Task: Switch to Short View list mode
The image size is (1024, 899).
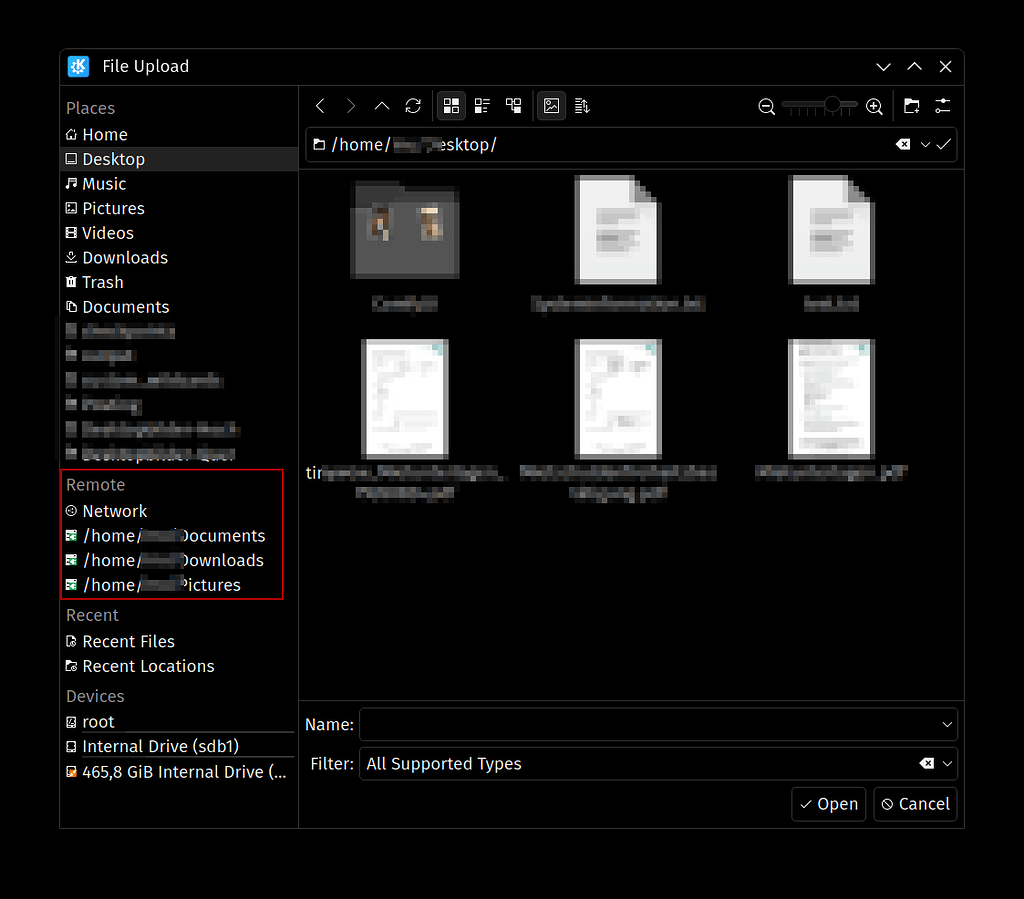Action: [482, 106]
